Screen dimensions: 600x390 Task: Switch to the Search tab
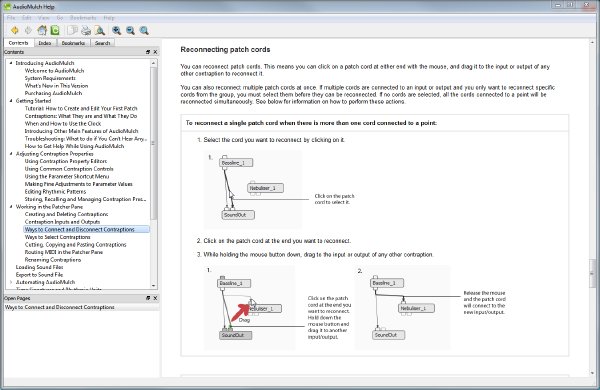coord(103,43)
